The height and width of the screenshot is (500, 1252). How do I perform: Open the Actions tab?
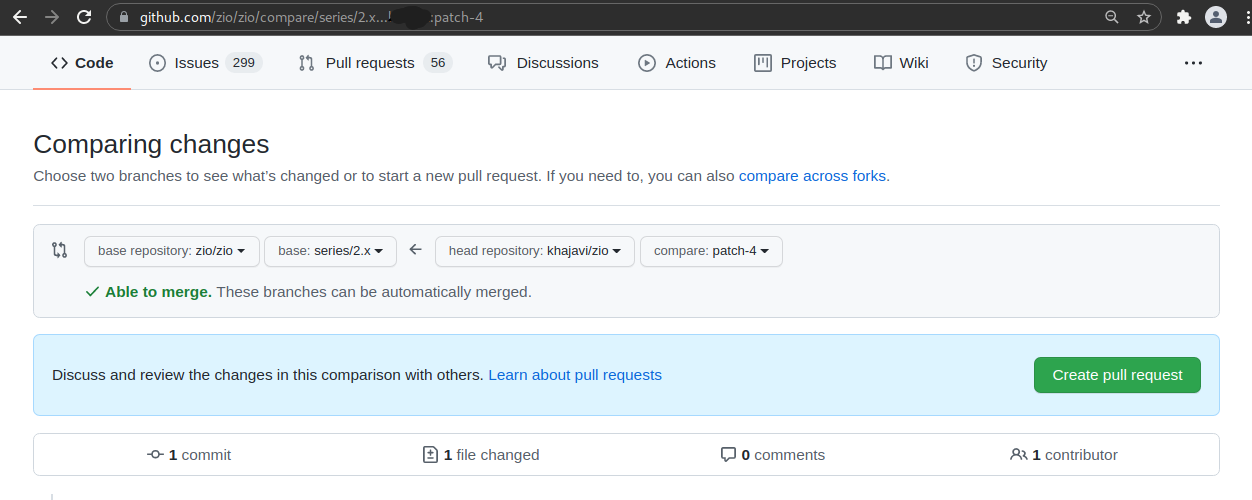point(677,63)
